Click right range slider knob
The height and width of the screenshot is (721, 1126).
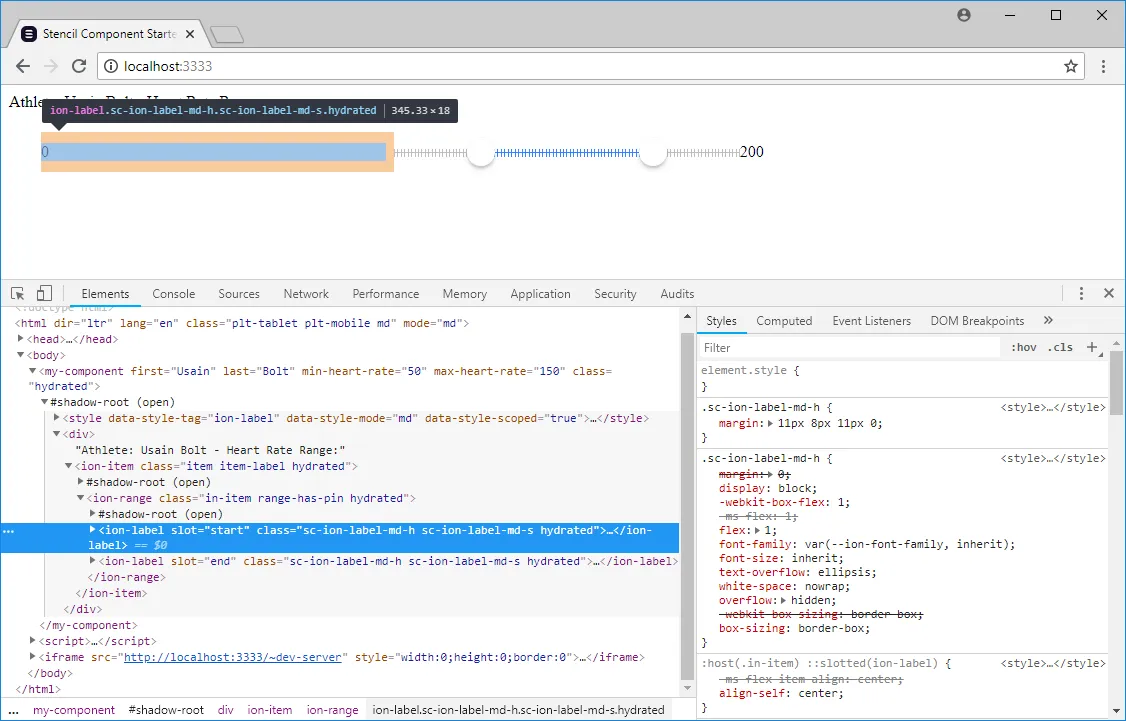click(653, 152)
